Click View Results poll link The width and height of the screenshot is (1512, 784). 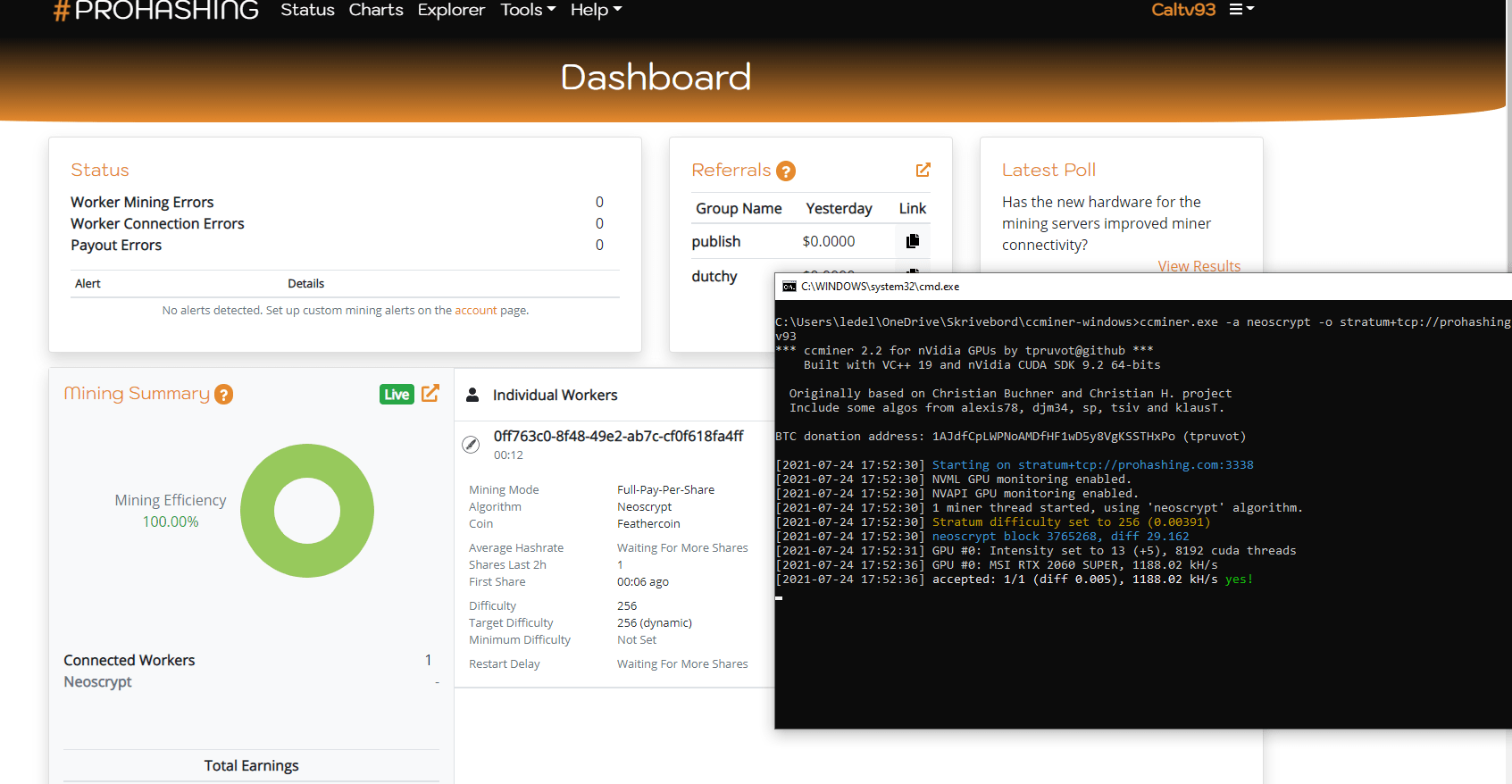pos(1199,265)
